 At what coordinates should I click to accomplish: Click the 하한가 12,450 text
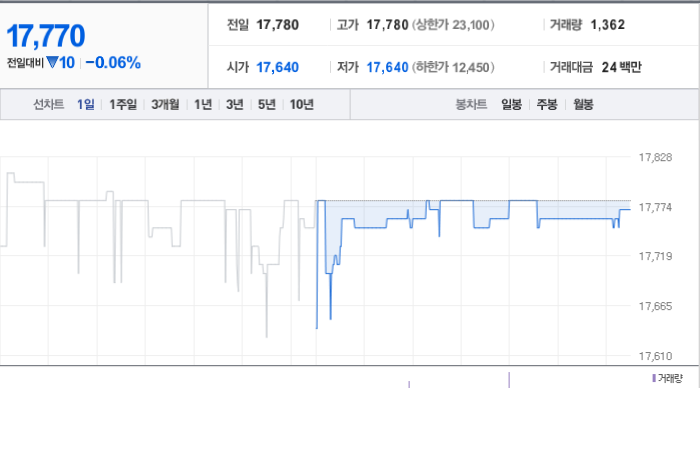coord(453,67)
